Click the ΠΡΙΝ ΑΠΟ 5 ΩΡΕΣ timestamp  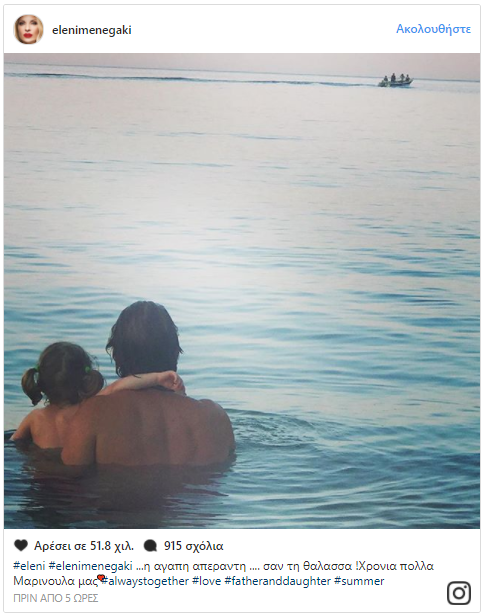[56, 598]
